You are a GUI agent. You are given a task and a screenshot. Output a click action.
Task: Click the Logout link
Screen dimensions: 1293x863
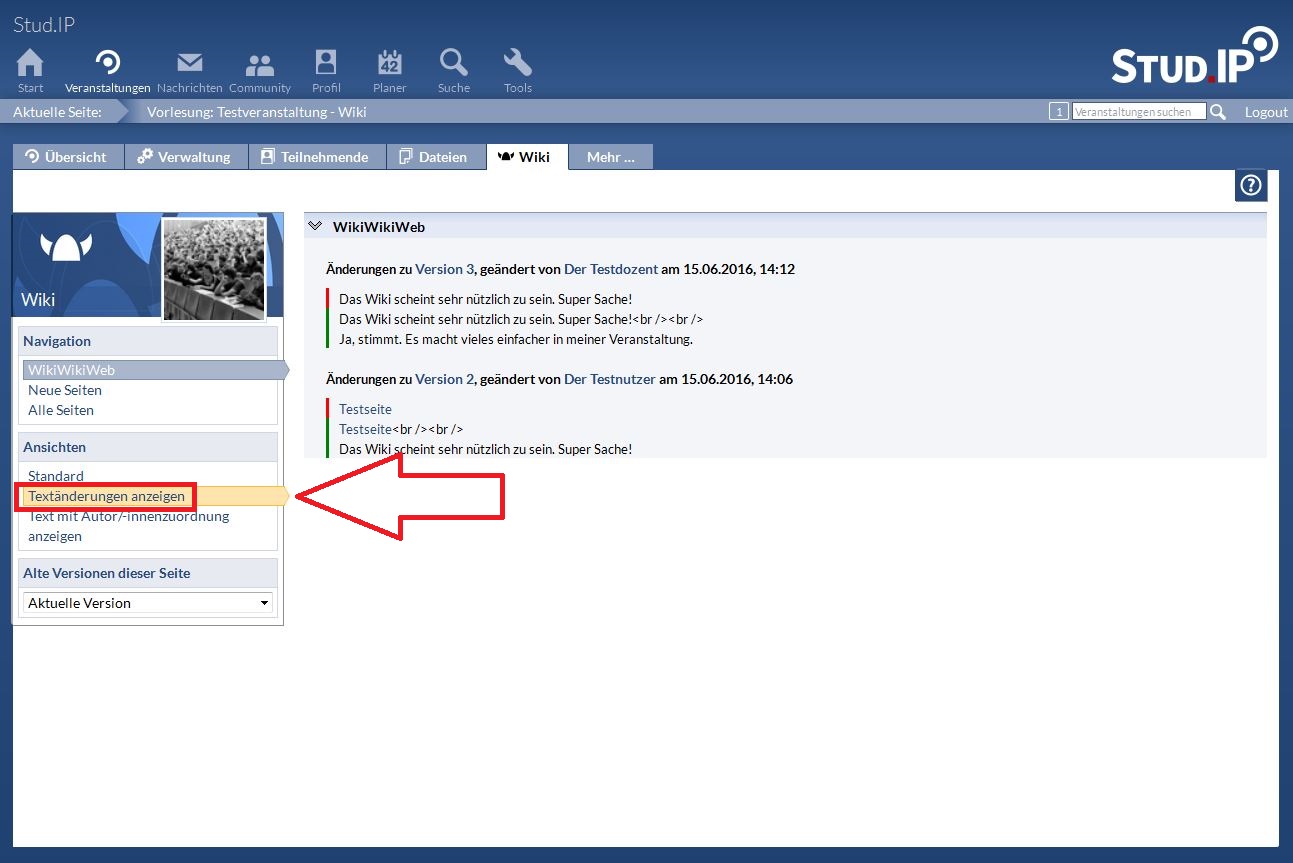pyautogui.click(x=1265, y=112)
